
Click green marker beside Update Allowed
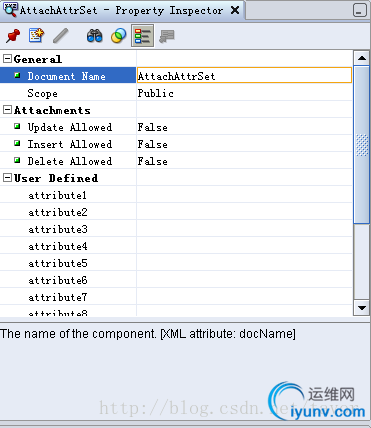(17, 126)
